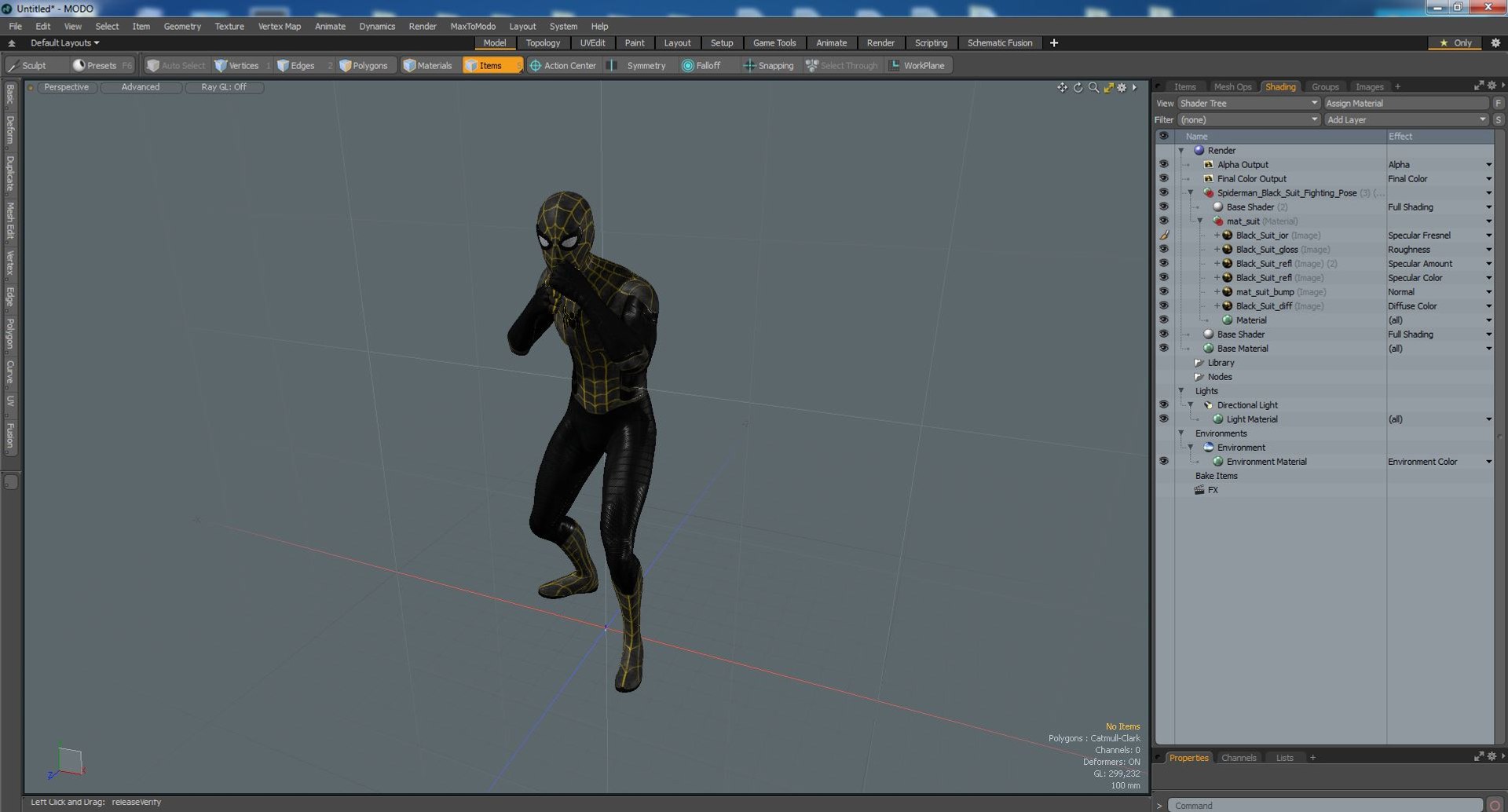Viewport: 1508px width, 812px height.
Task: Add a new layout tab with plus
Action: (x=1054, y=43)
